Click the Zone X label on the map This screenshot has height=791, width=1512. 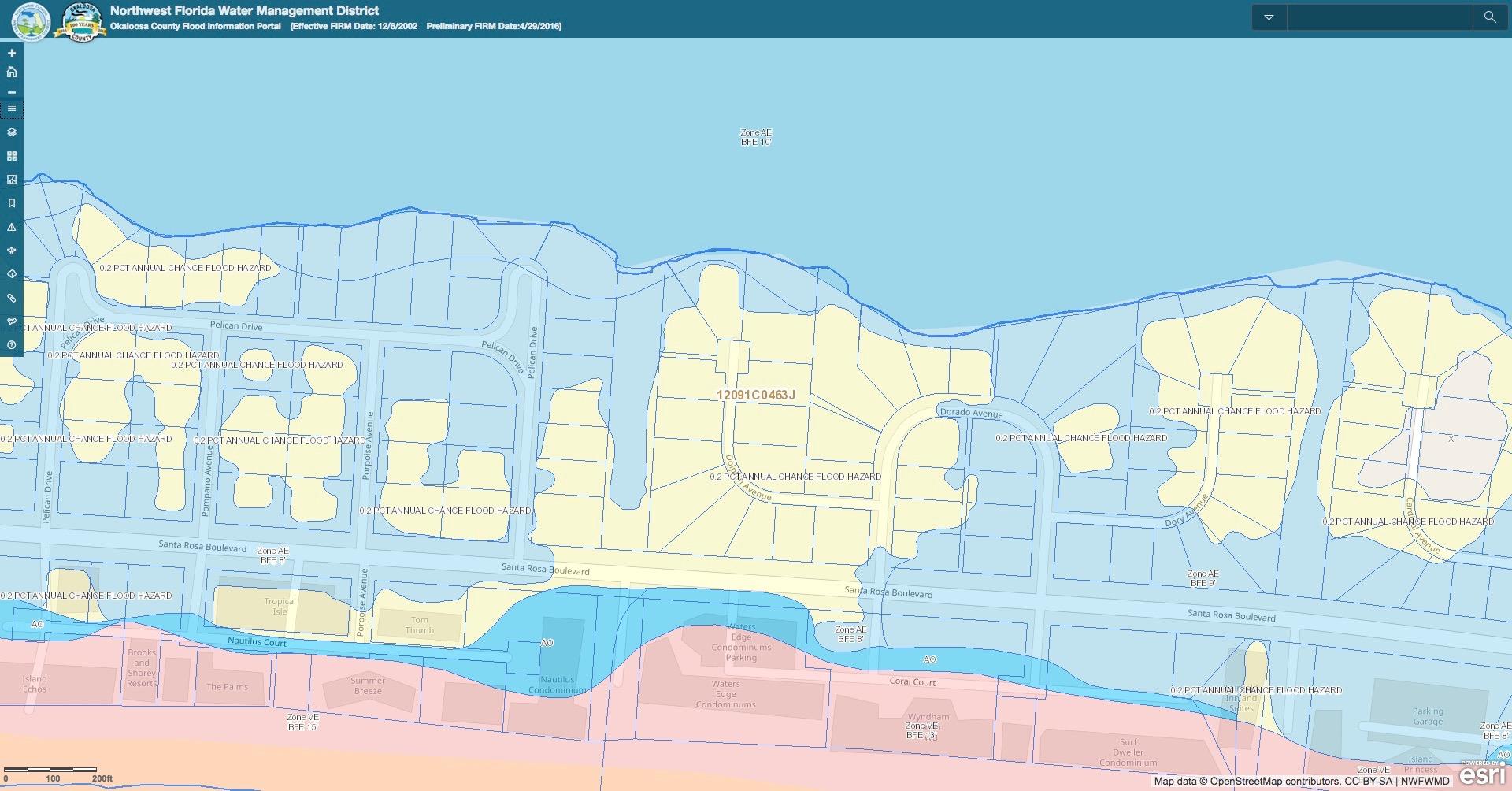click(x=1451, y=439)
